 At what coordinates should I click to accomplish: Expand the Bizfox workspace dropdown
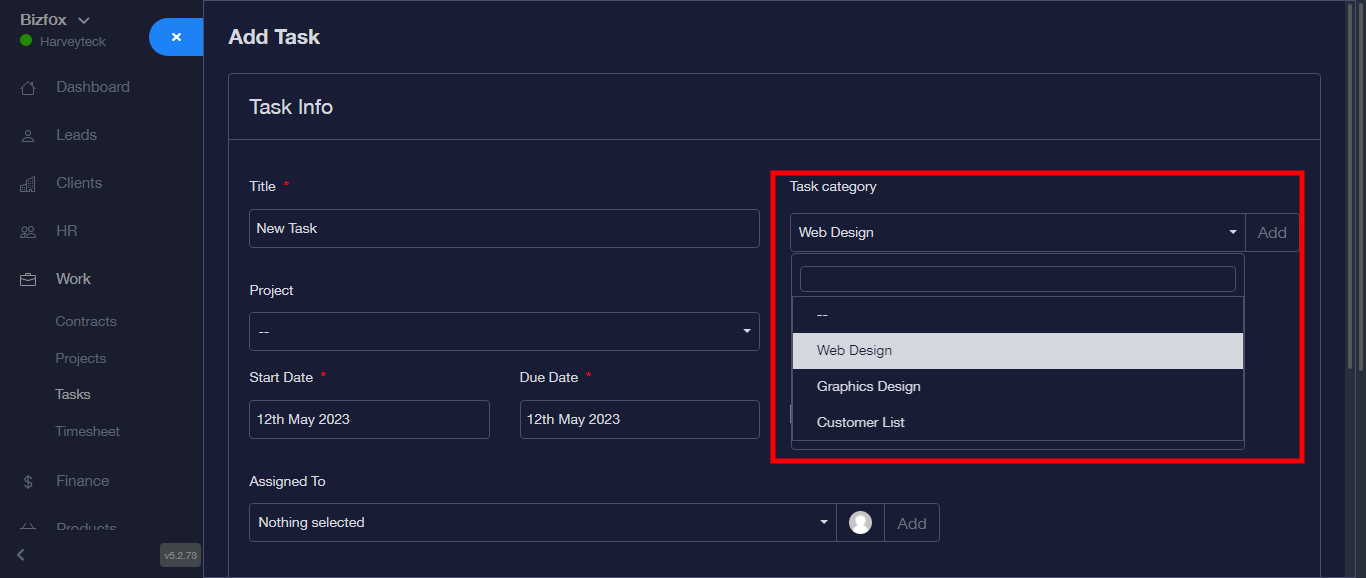coord(84,20)
